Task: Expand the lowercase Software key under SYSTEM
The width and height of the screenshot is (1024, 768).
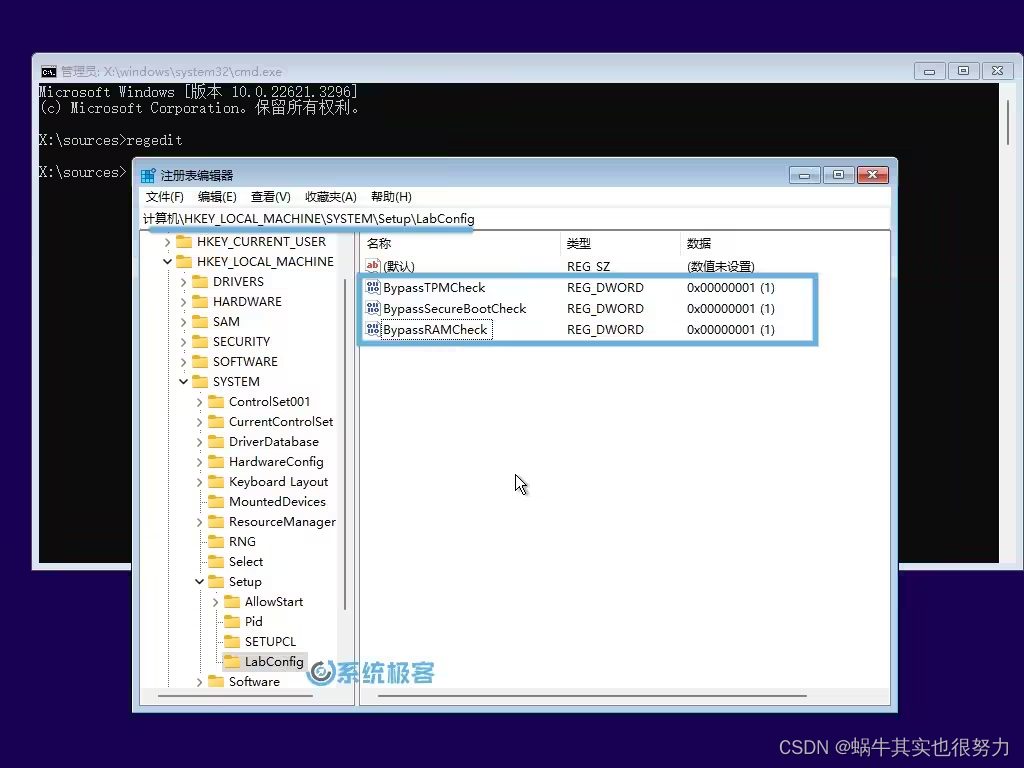Action: tap(199, 682)
